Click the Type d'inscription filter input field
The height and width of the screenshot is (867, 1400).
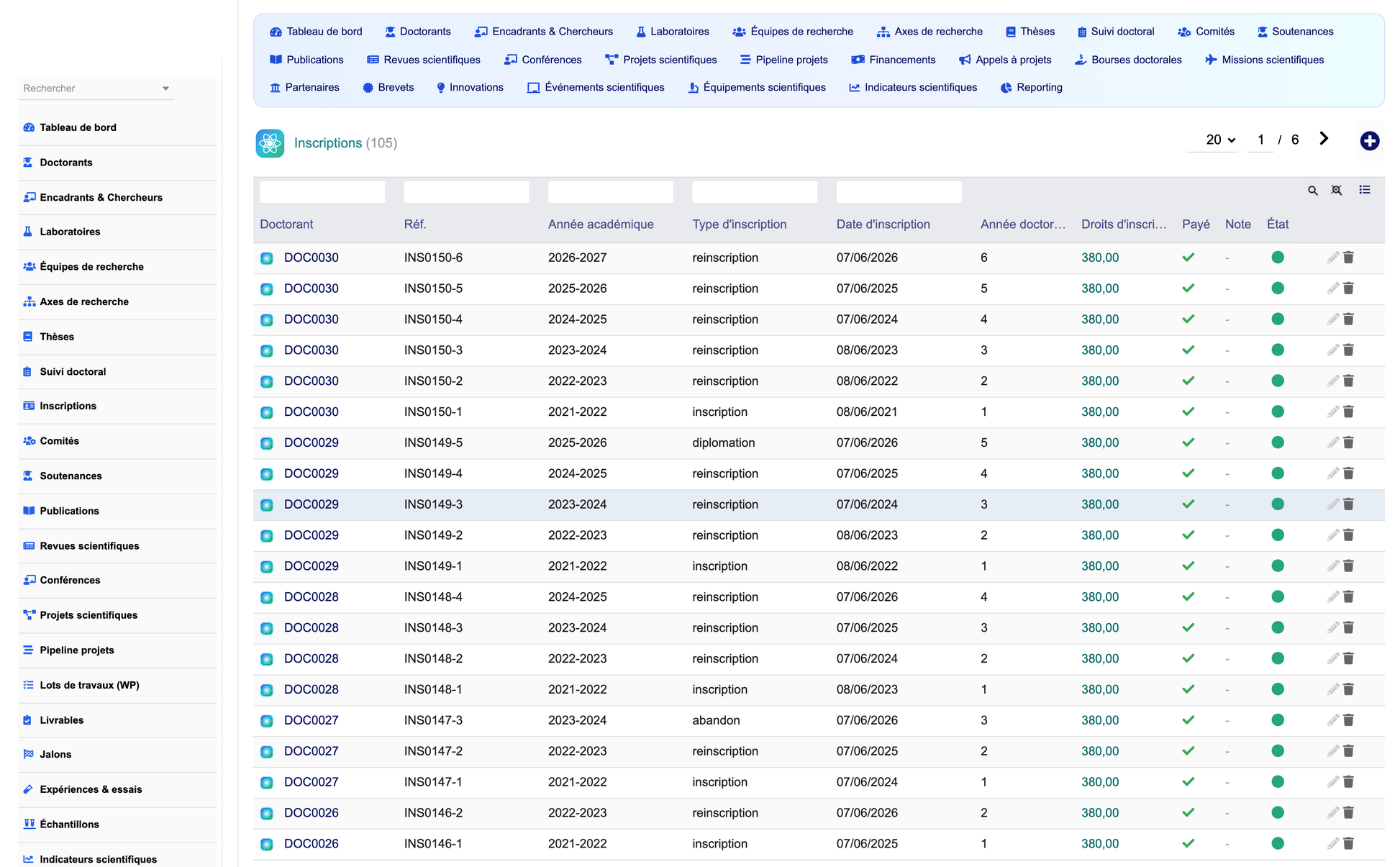pyautogui.click(x=755, y=192)
